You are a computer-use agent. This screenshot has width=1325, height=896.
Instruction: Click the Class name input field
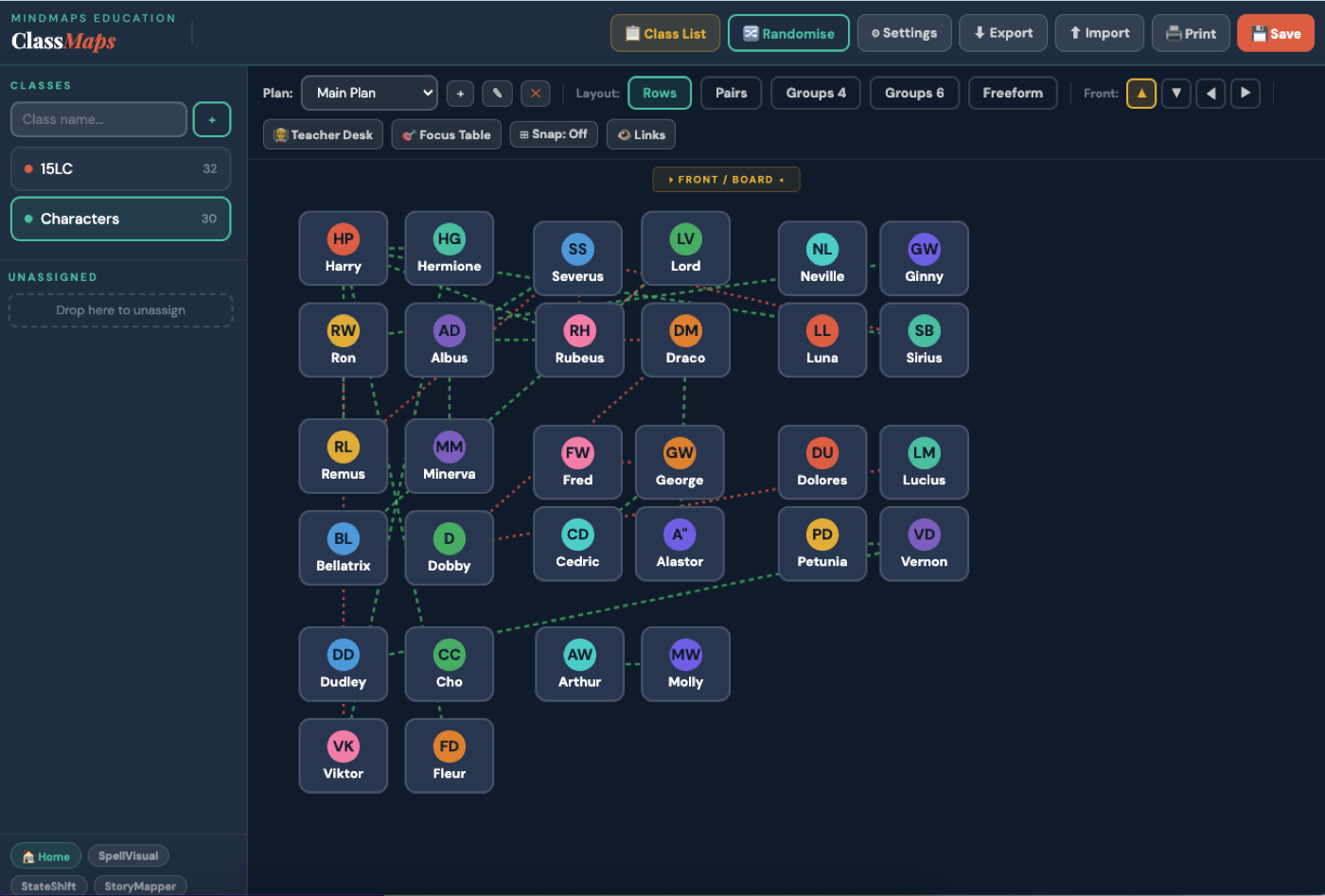[x=98, y=119]
